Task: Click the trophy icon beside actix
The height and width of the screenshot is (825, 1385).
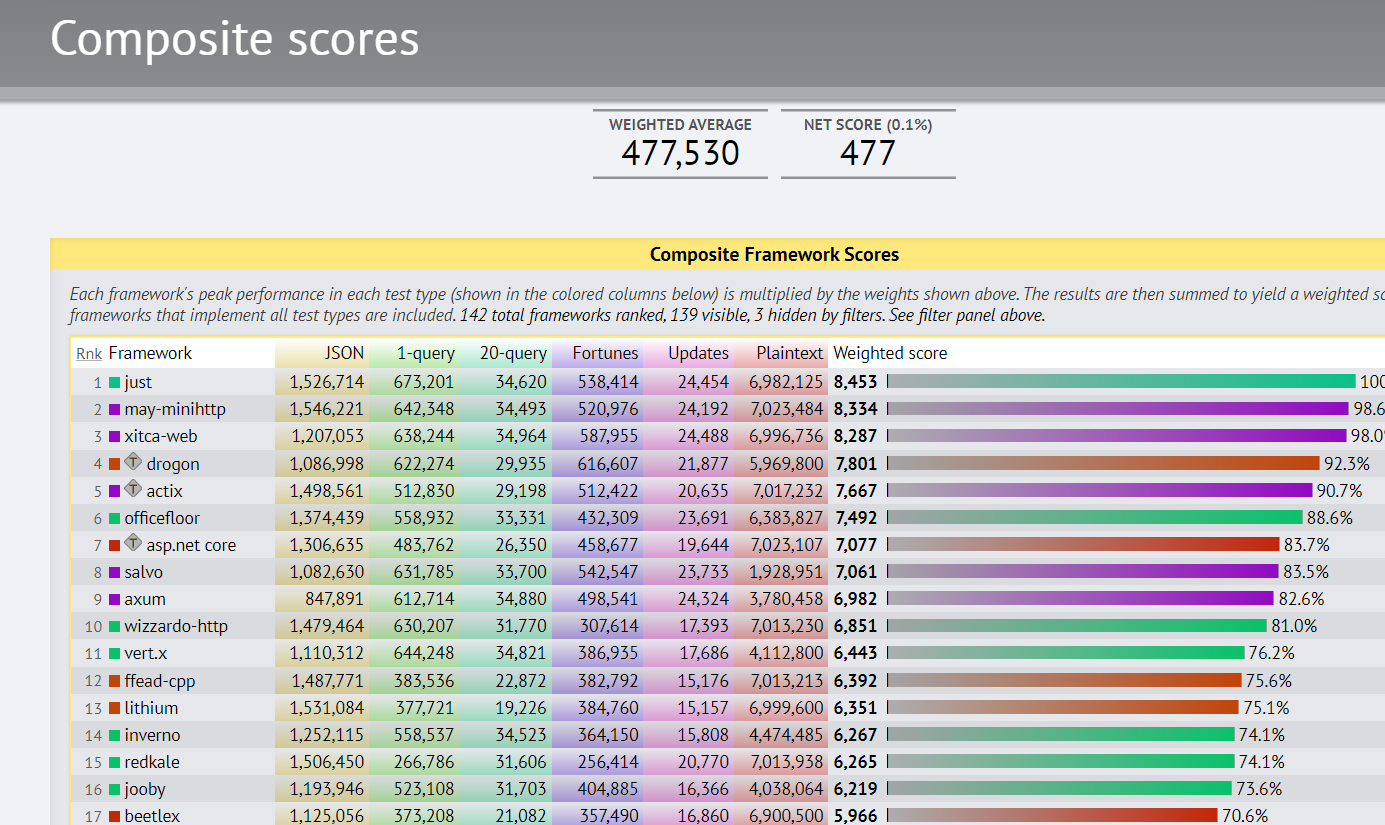Action: [x=134, y=490]
